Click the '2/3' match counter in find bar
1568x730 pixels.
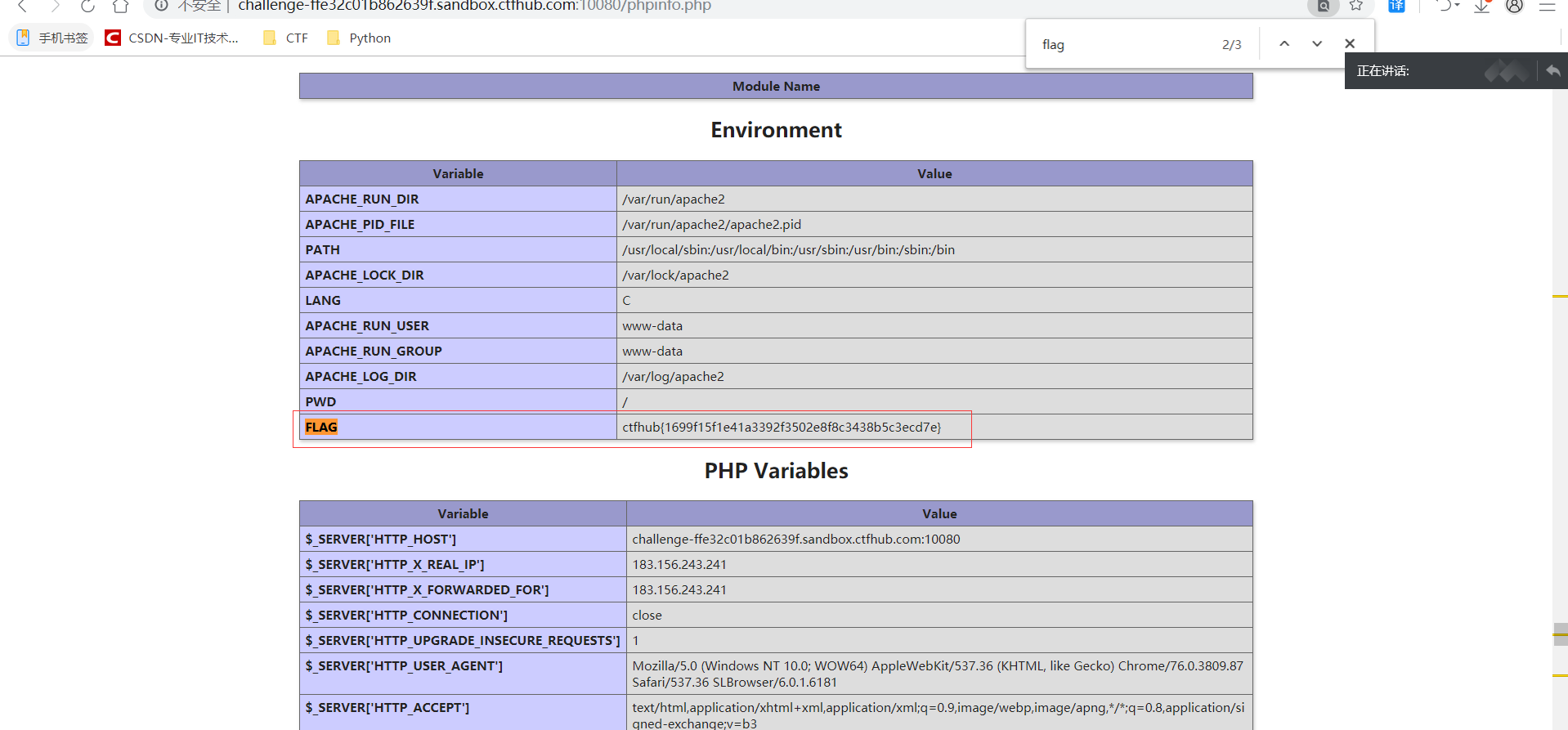pyautogui.click(x=1231, y=44)
